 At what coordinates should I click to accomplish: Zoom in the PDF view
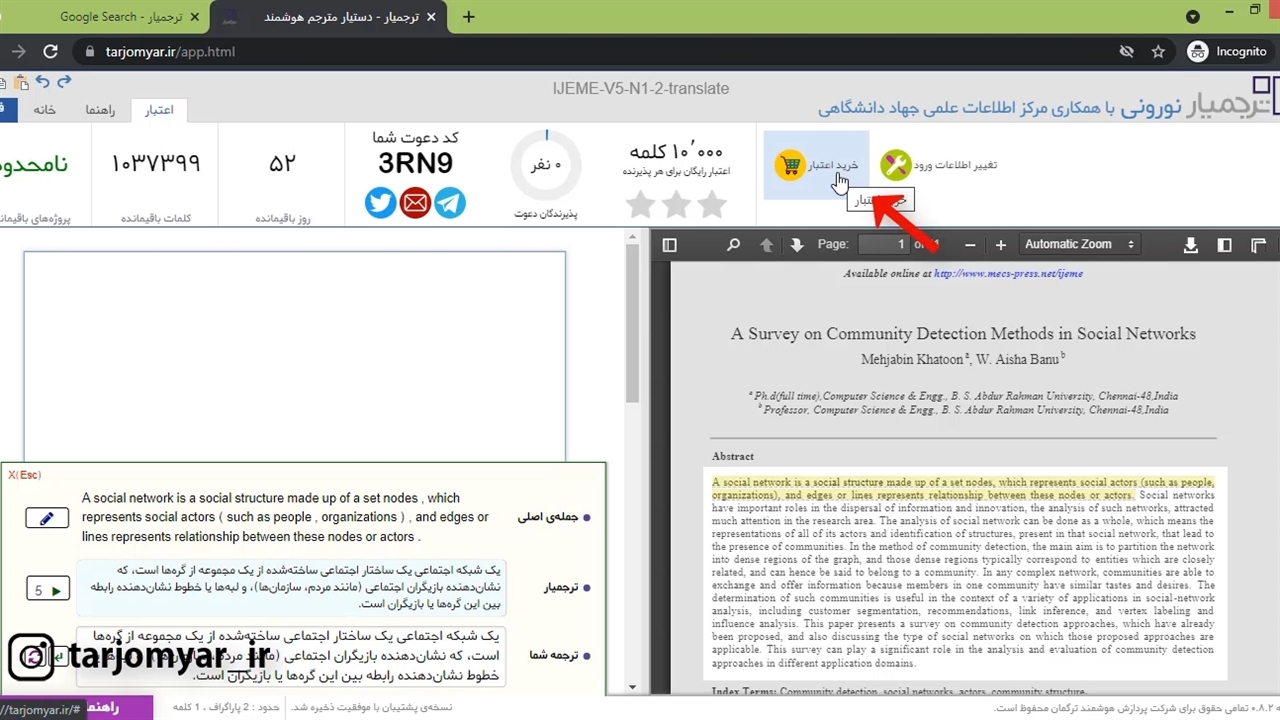[x=1000, y=245]
